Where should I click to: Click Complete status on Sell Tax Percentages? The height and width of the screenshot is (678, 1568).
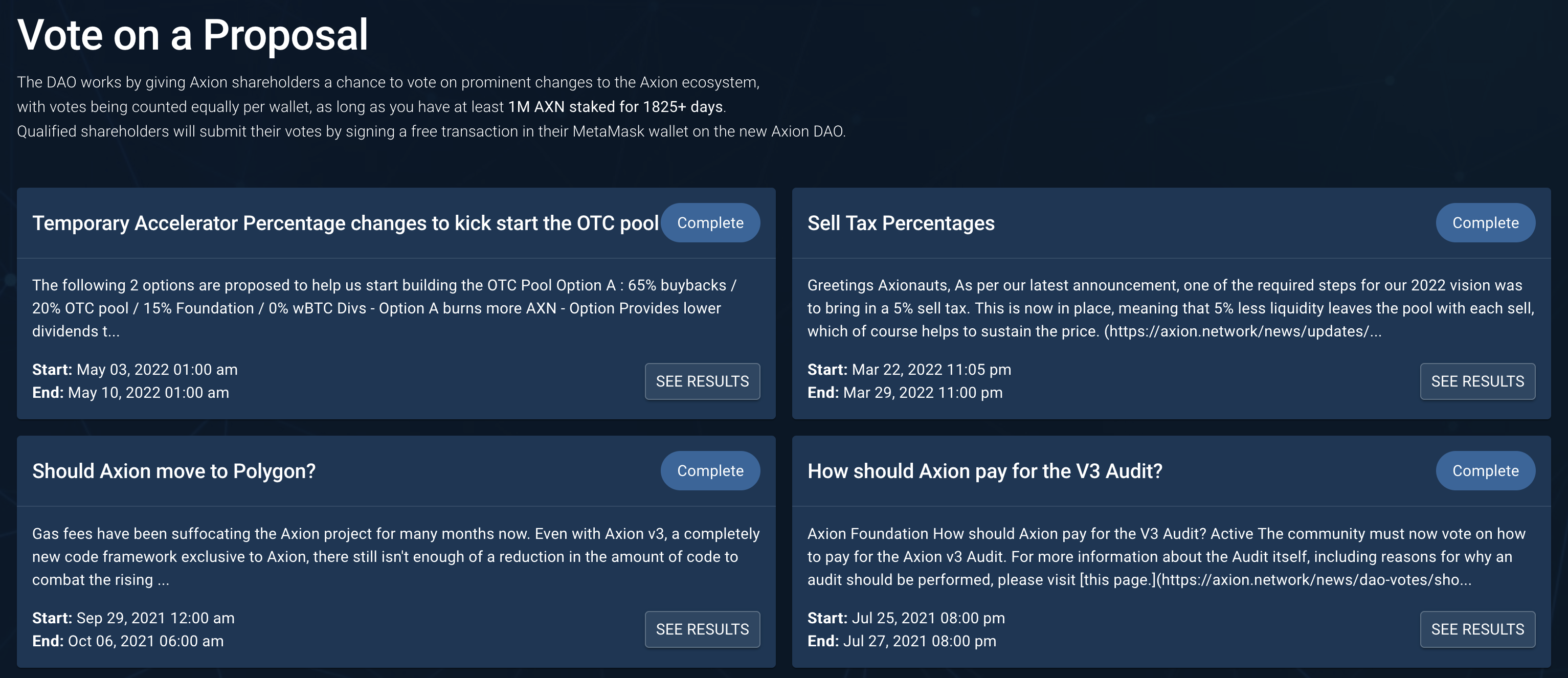tap(1485, 223)
